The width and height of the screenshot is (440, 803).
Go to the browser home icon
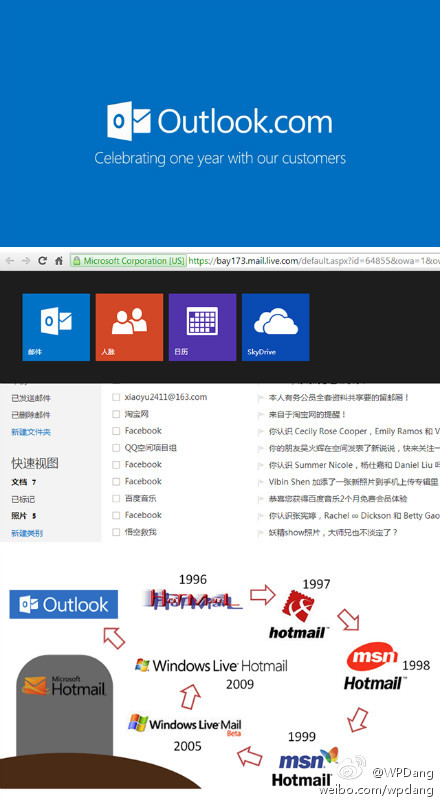point(59,261)
